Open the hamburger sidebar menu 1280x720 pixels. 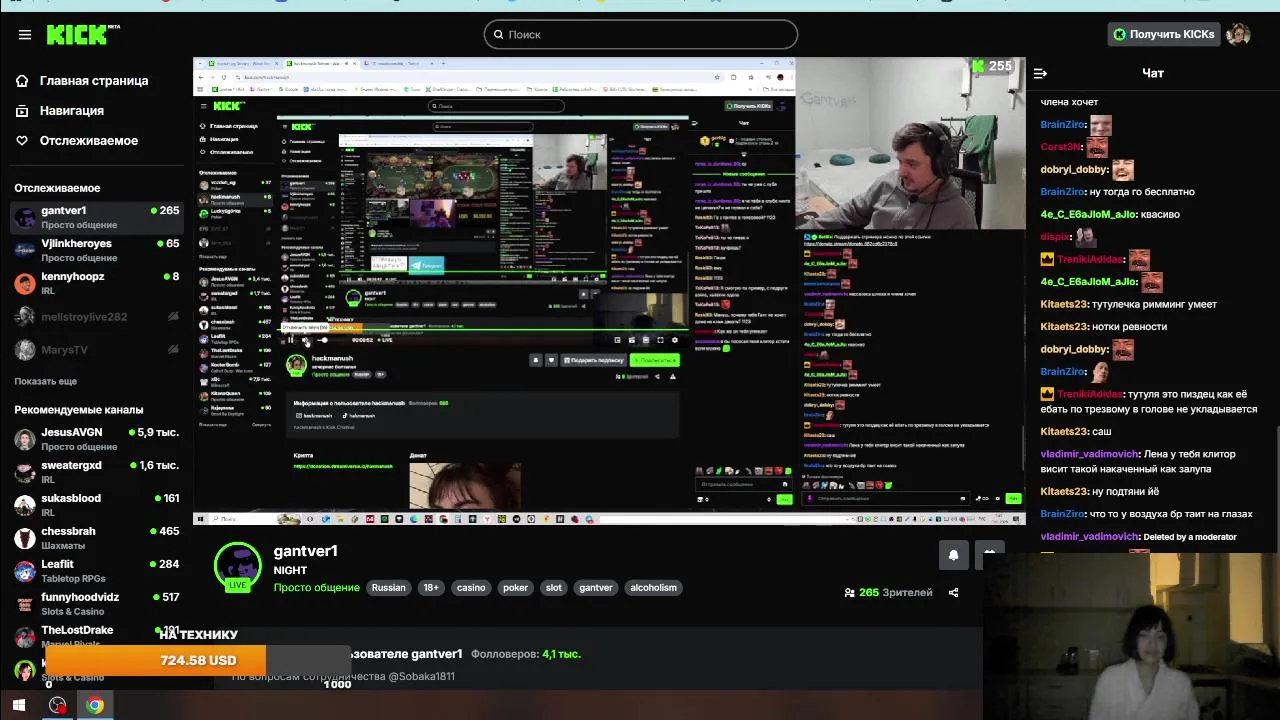click(25, 34)
